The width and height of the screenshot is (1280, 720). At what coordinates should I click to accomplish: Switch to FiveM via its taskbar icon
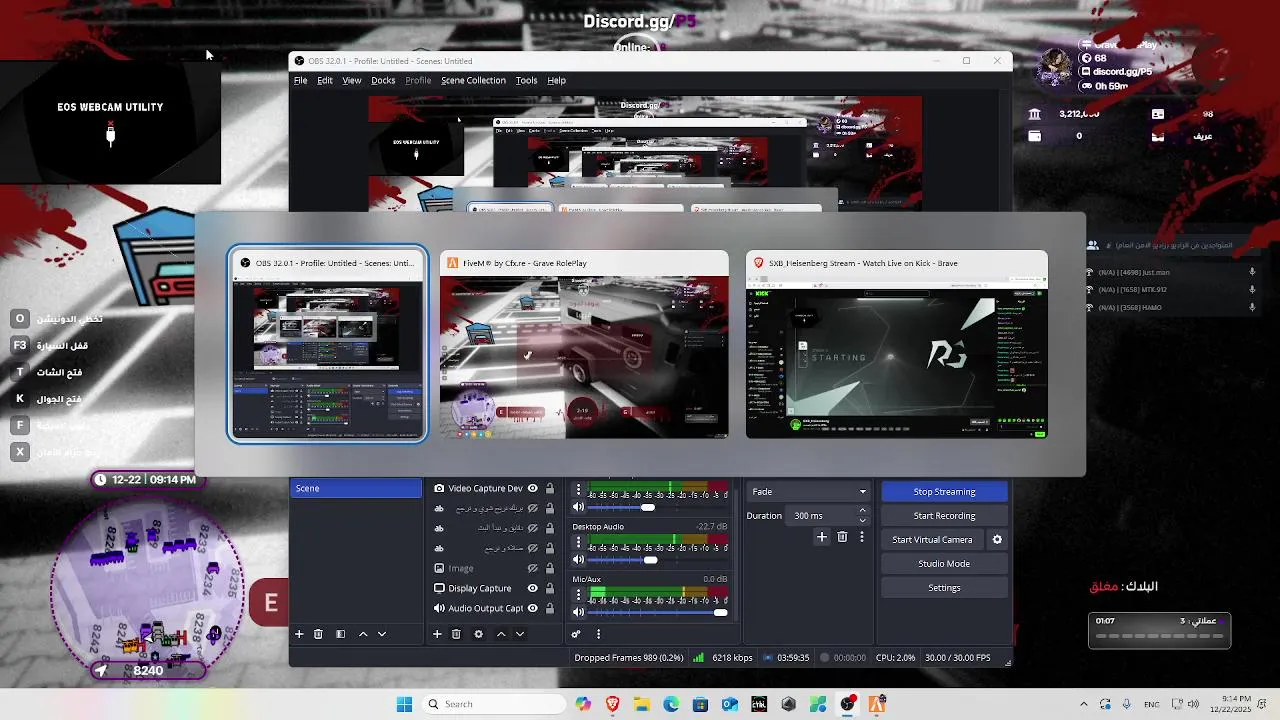point(877,704)
